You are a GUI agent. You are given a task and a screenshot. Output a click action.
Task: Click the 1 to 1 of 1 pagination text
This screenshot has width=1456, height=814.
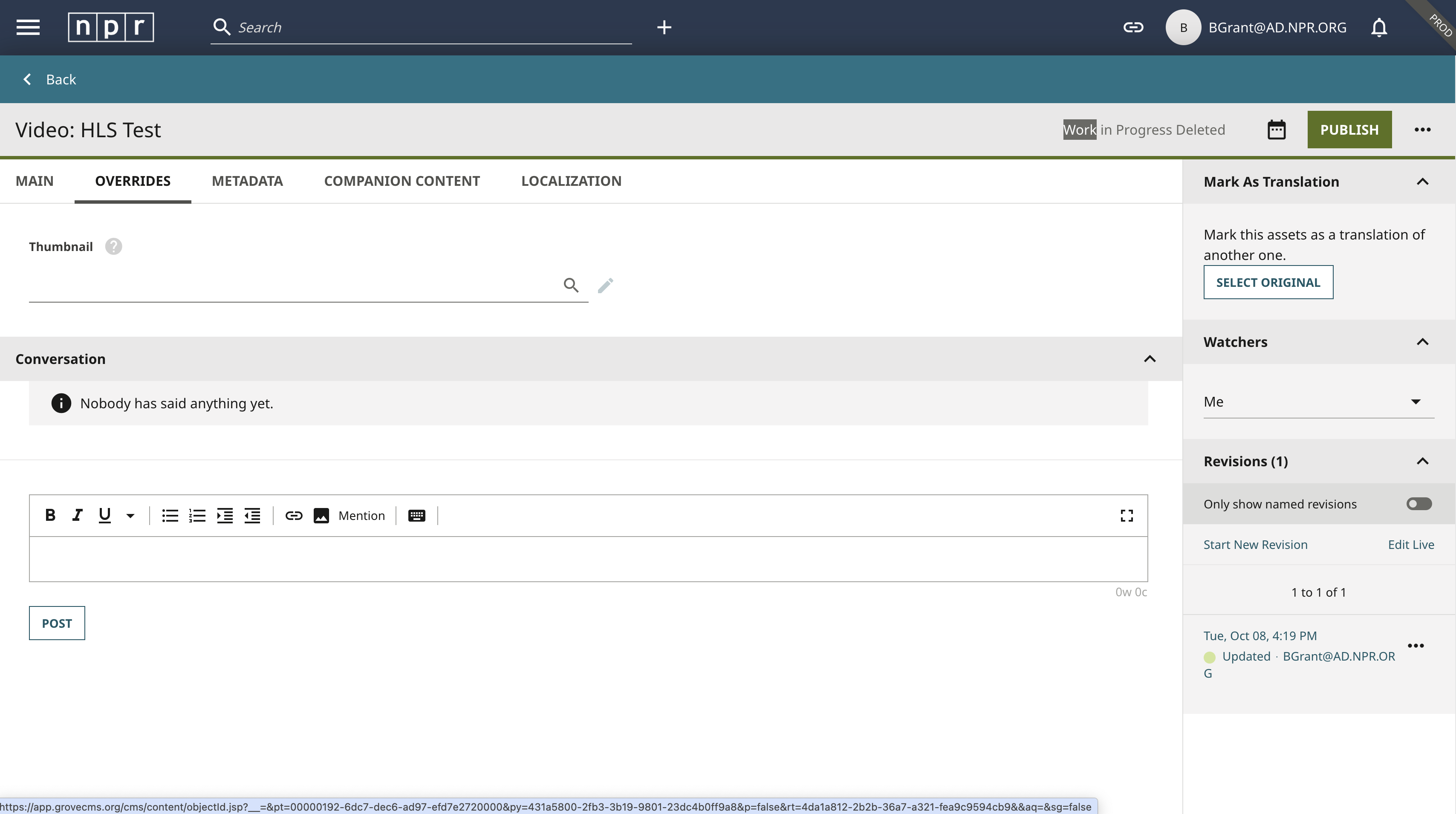[1318, 592]
